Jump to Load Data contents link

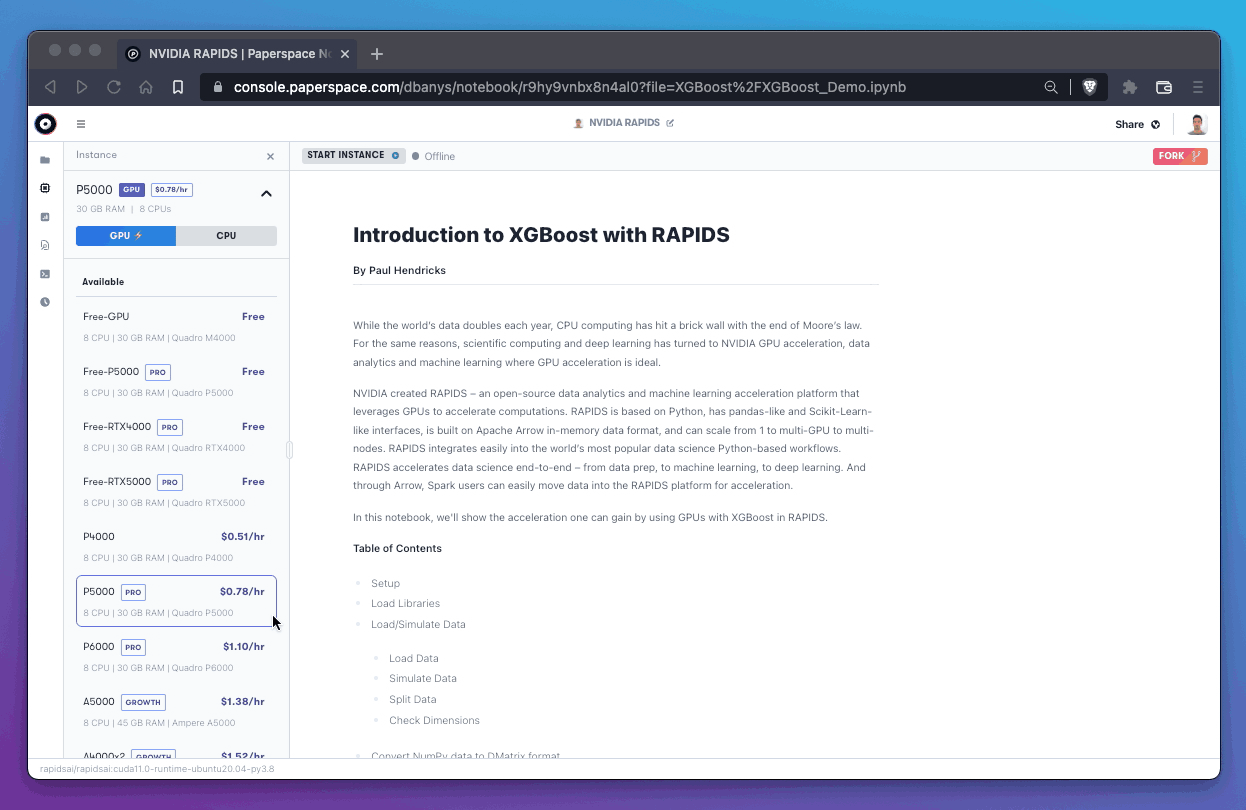coord(414,658)
